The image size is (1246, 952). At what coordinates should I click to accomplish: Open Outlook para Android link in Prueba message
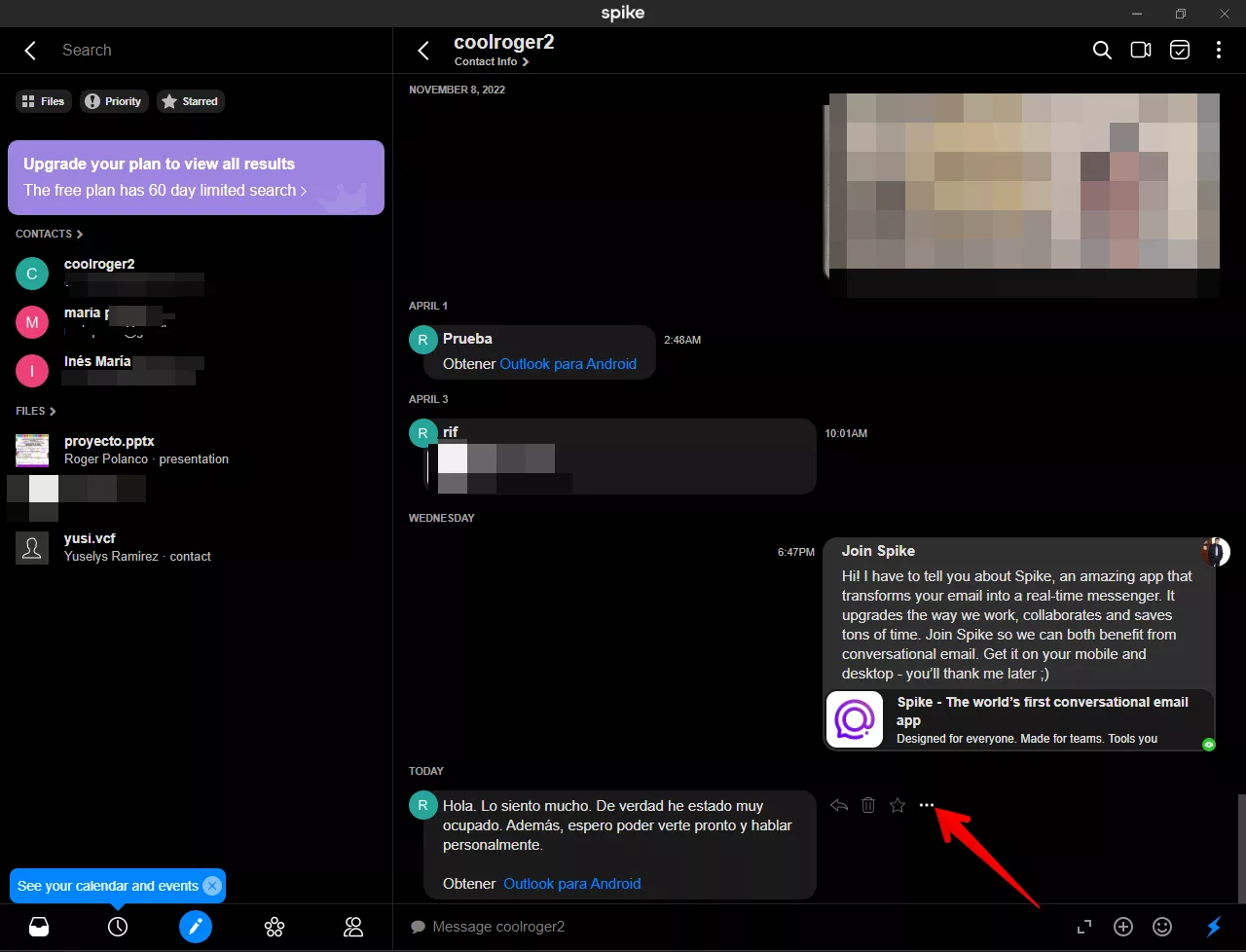568,364
